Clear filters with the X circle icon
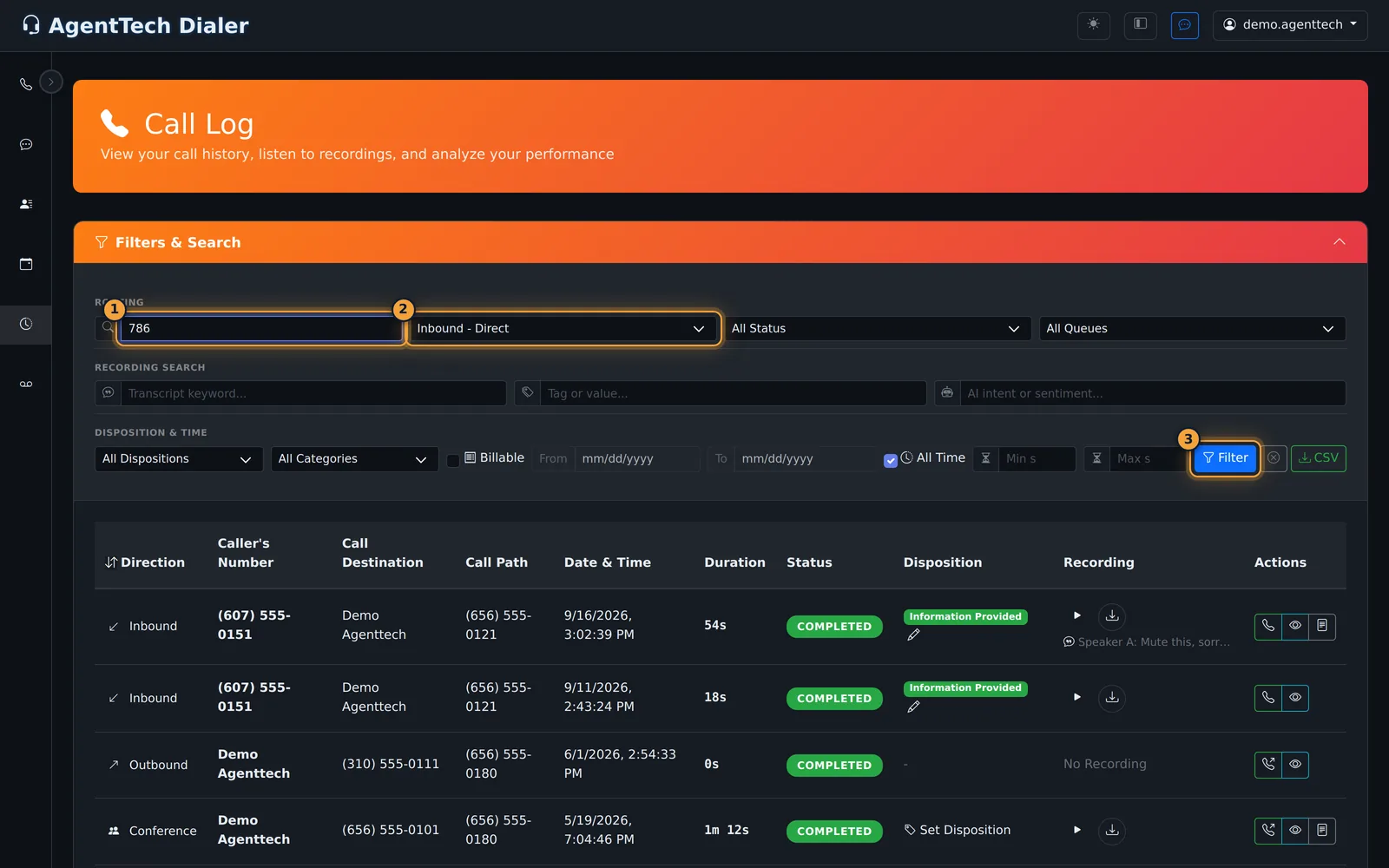1389x868 pixels. coord(1274,458)
